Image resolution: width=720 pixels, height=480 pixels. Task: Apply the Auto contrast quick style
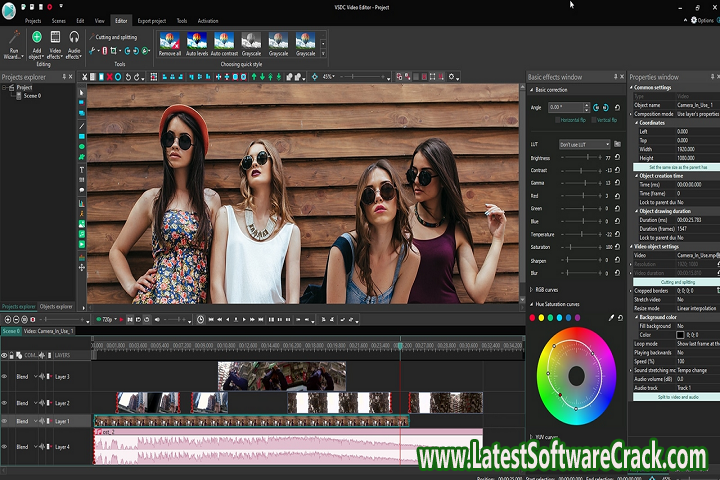tap(224, 42)
